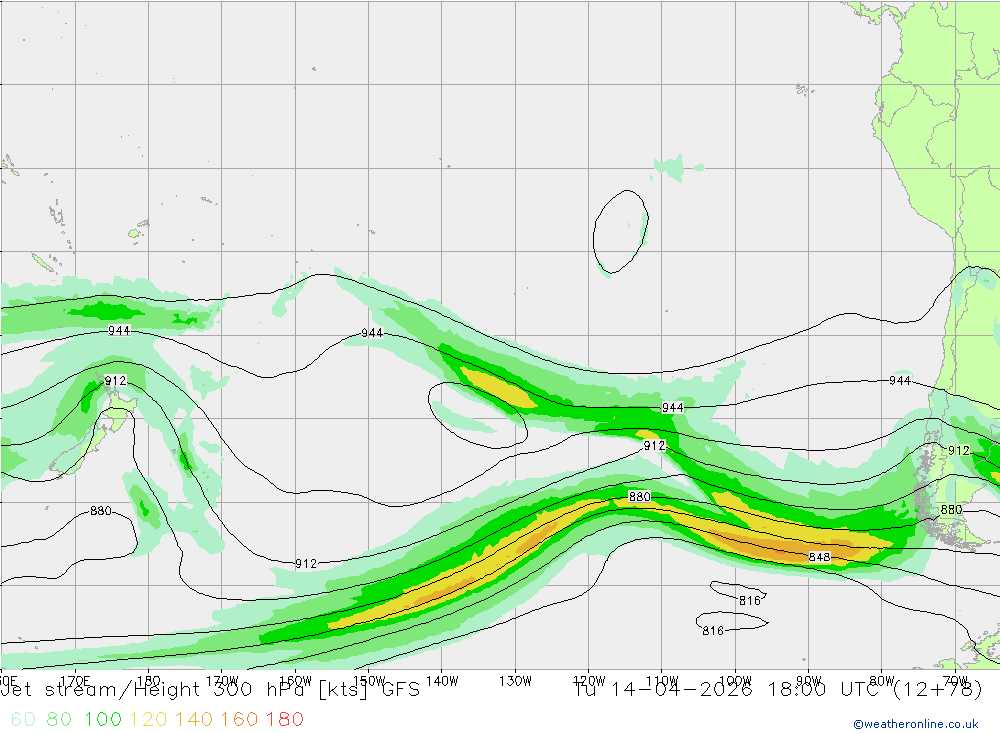Click the 100W longitude axis label
The height and width of the screenshot is (733, 1000).
[735, 681]
